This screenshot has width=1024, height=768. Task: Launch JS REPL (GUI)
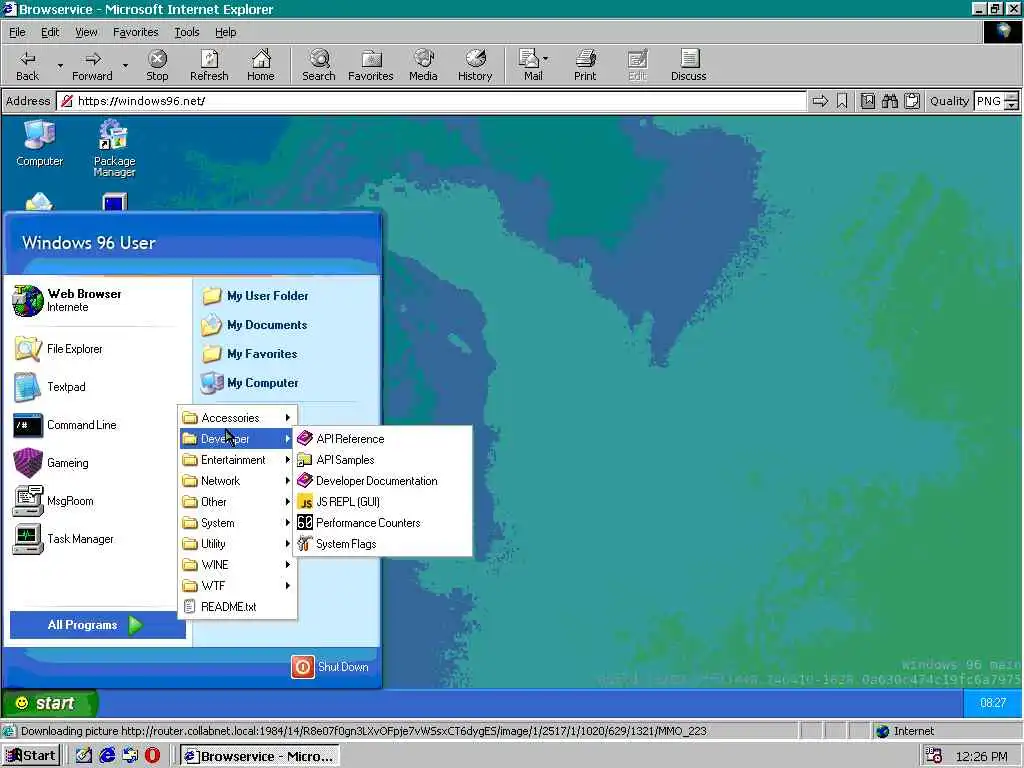[382, 502]
